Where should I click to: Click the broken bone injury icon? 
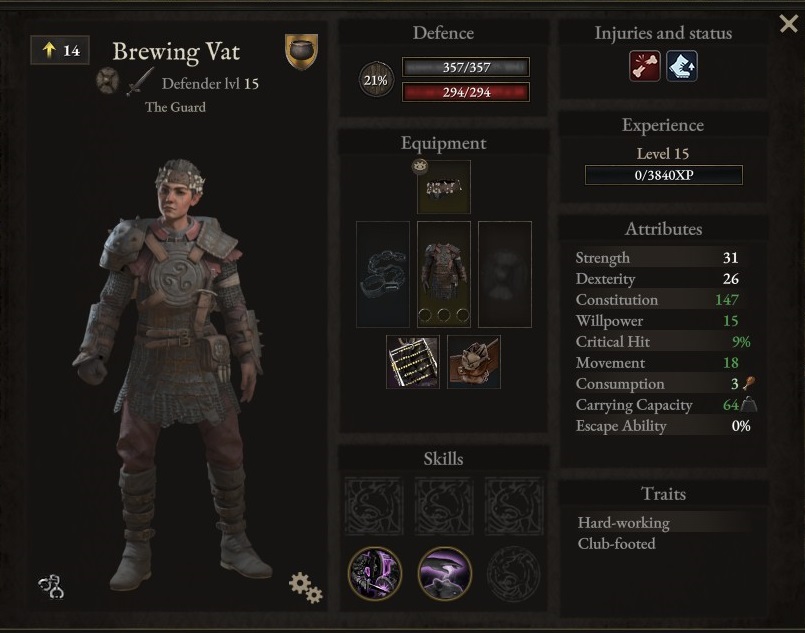click(x=645, y=66)
